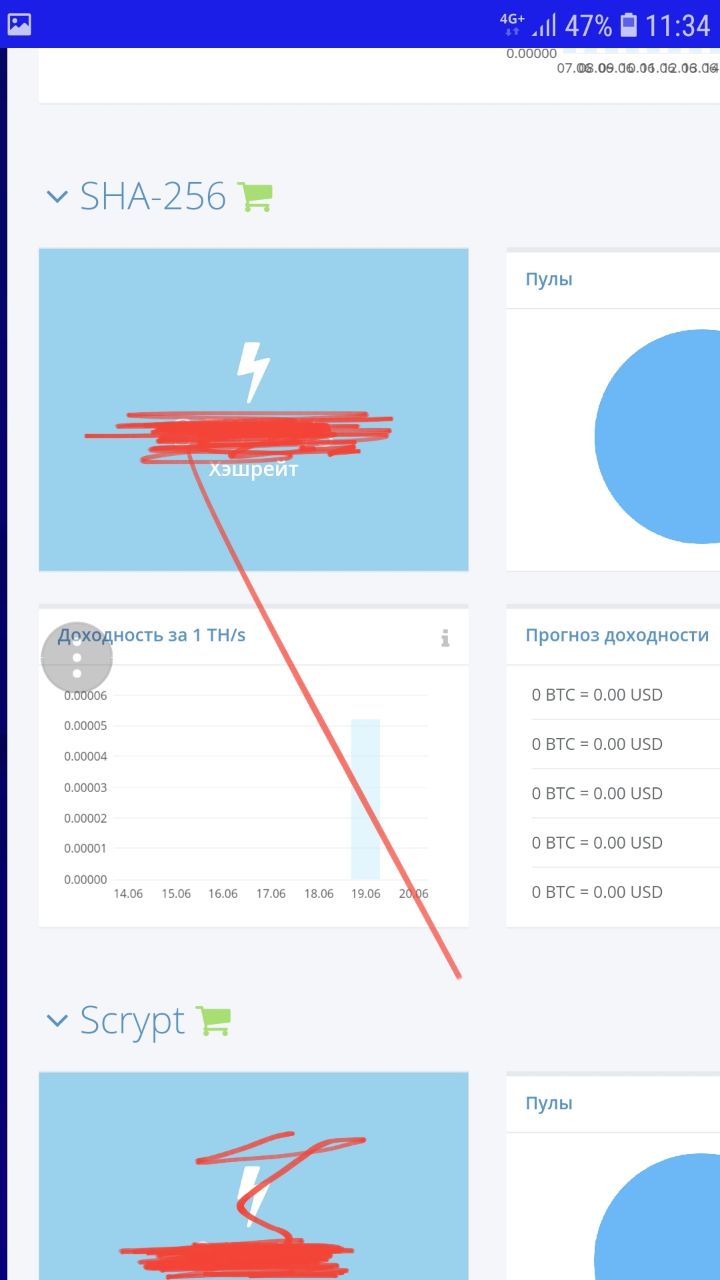Tap the image notification icon in status bar
Screen dimensions: 720x1280
19,24
